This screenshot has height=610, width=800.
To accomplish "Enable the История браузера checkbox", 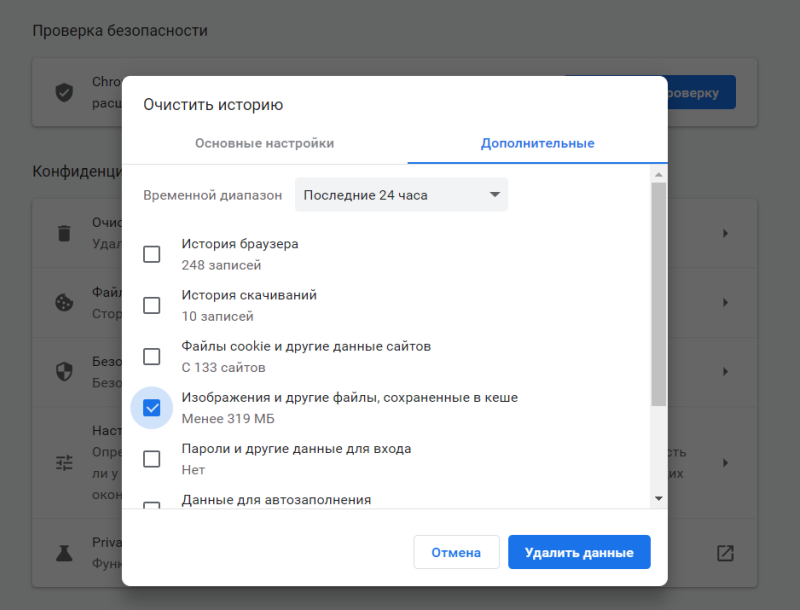I will click(151, 254).
